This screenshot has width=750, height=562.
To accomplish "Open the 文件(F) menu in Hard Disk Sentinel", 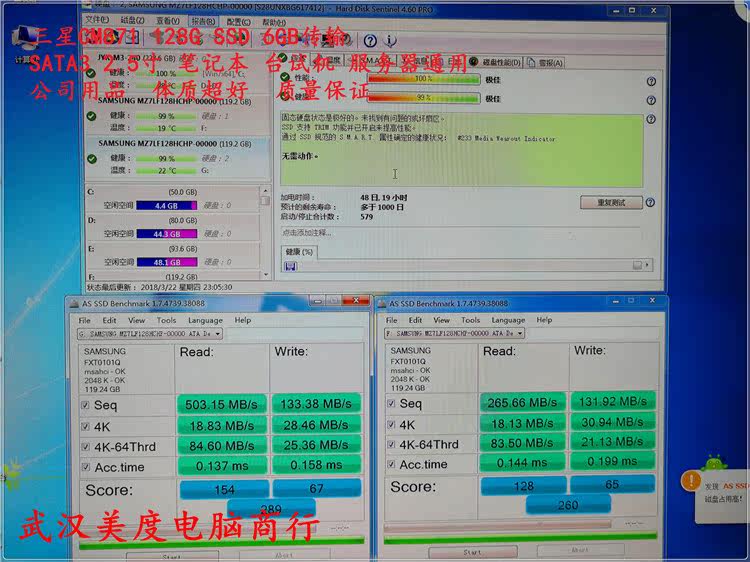I will tap(97, 20).
